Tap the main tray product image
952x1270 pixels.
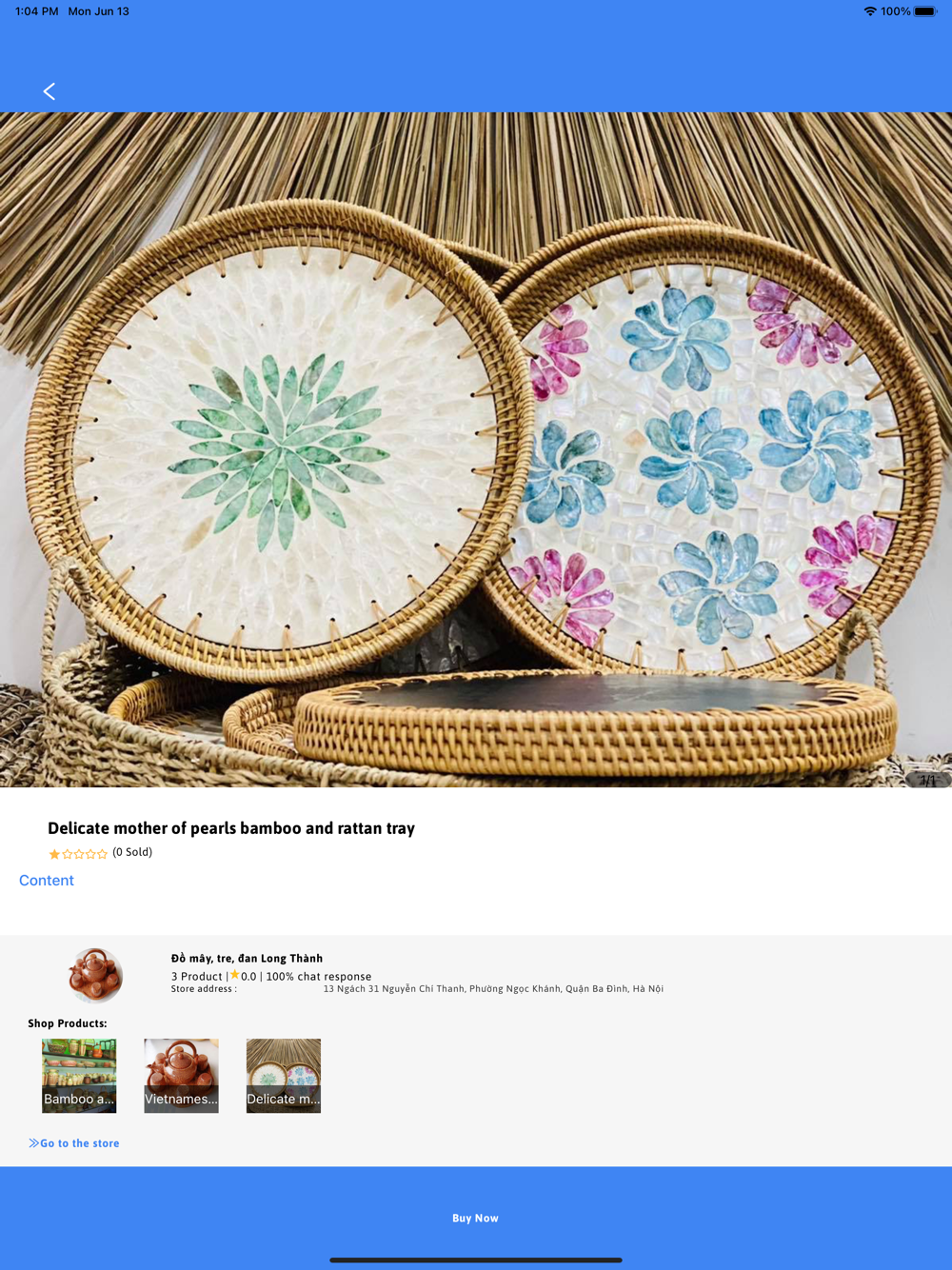(476, 449)
